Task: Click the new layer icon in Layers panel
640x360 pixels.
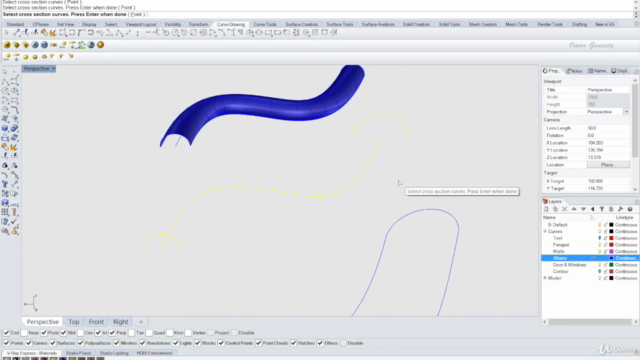Action: 546,209
